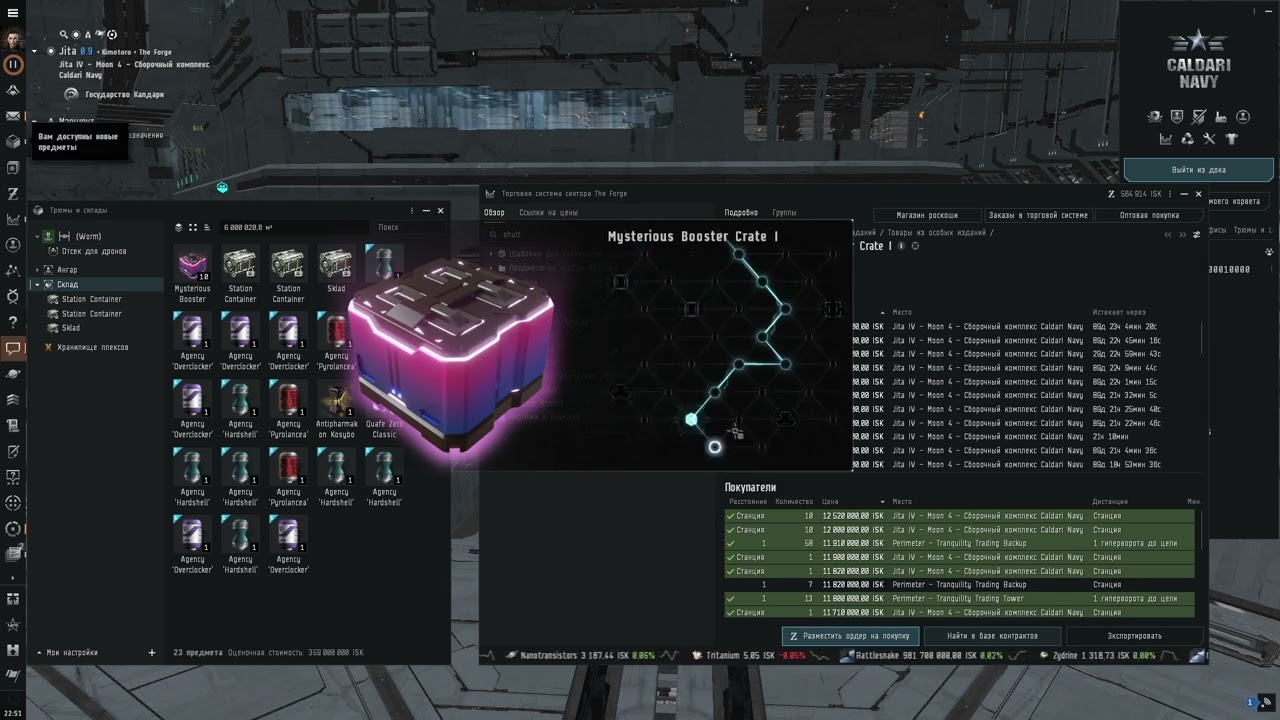Click Nanotransistors ticker entry
This screenshot has width=1280, height=720.
(579, 656)
